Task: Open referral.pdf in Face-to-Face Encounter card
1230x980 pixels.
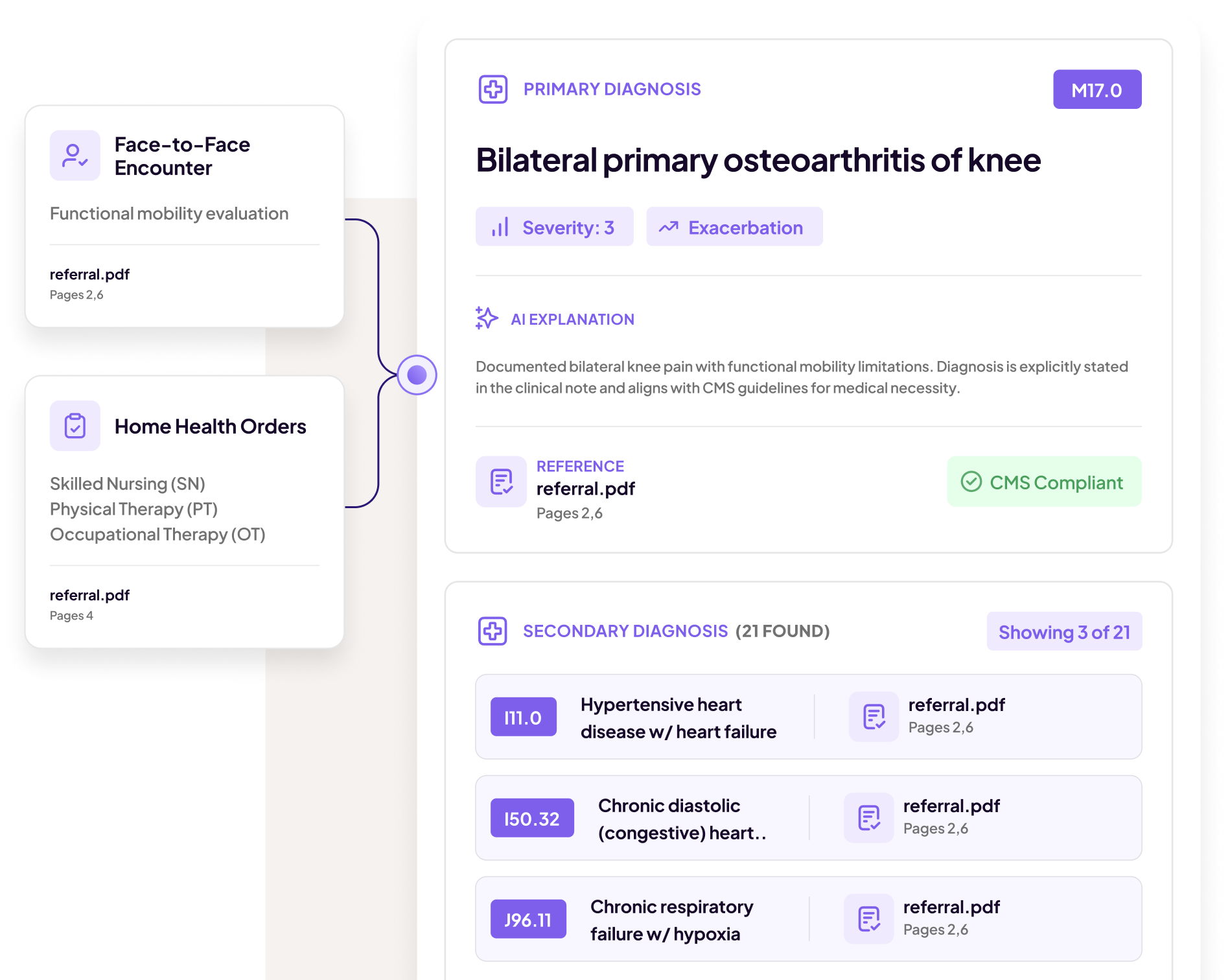Action: pyautogui.click(x=89, y=274)
